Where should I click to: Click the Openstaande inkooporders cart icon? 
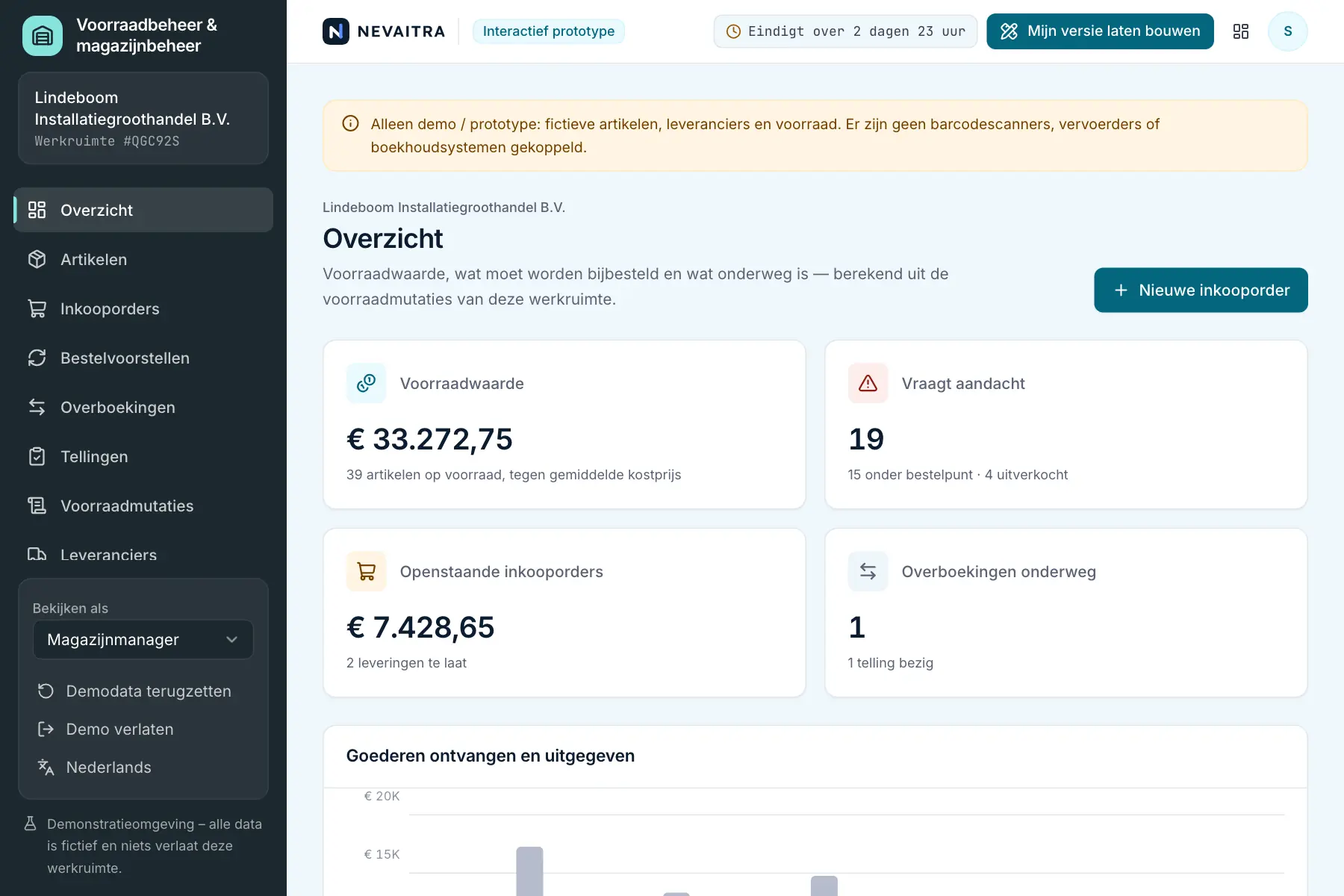(x=366, y=571)
